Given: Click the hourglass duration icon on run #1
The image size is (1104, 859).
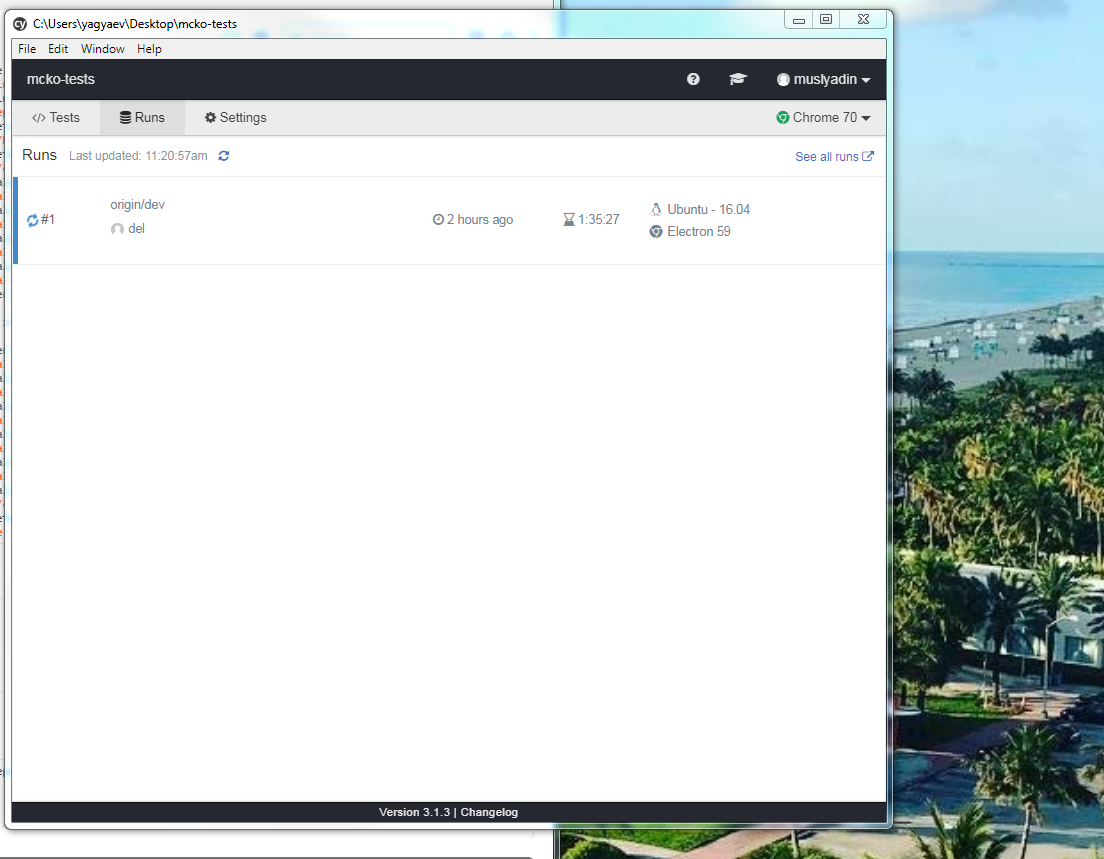Looking at the screenshot, I should (x=567, y=219).
